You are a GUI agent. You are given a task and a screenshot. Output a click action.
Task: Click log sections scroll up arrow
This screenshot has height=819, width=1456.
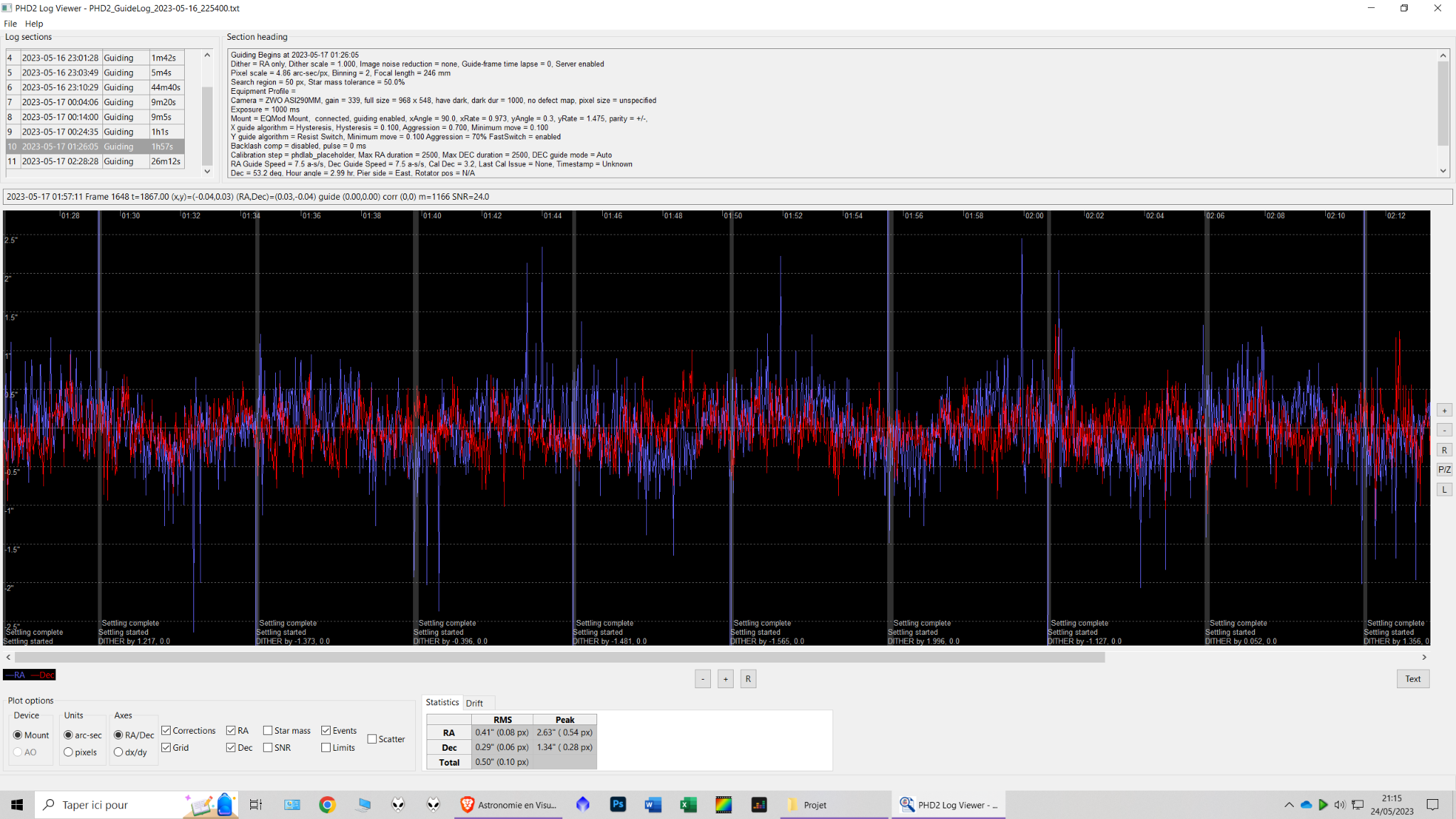208,55
